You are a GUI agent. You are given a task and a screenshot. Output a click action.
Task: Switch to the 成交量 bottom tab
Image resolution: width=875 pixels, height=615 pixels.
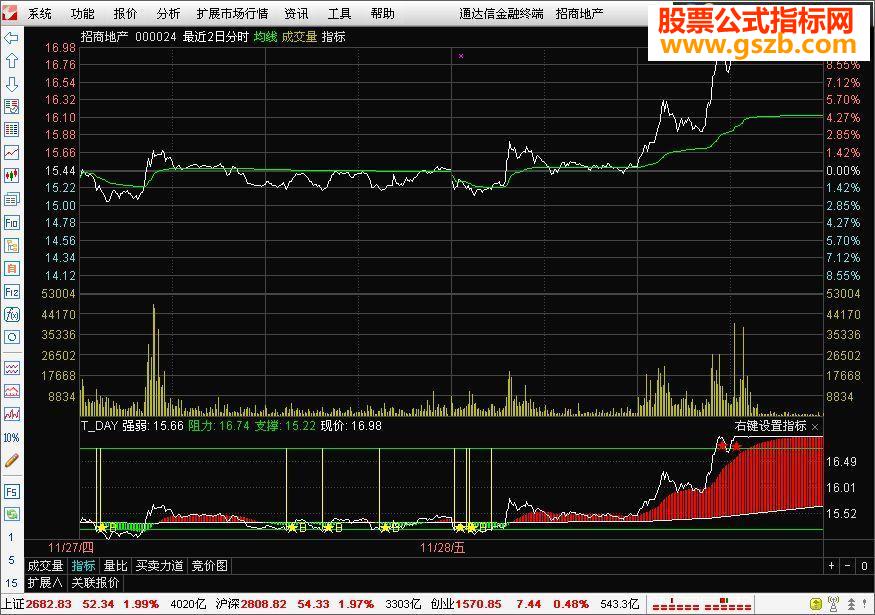tap(45, 566)
